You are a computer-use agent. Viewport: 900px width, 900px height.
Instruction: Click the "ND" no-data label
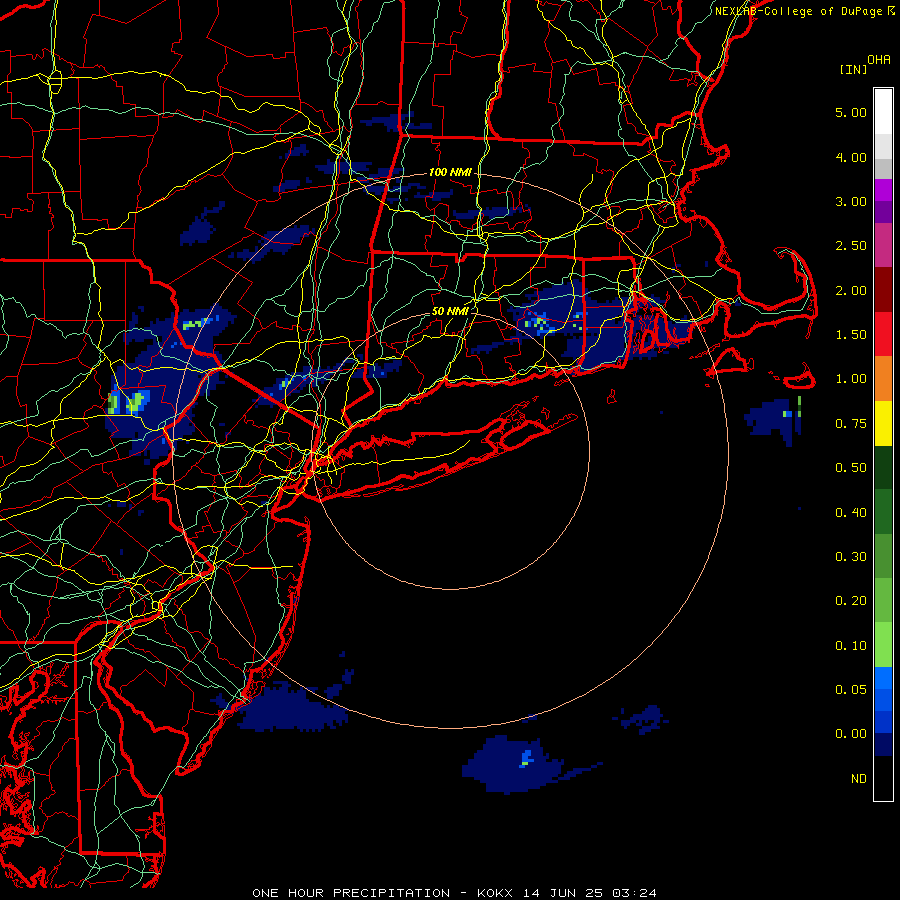859,779
